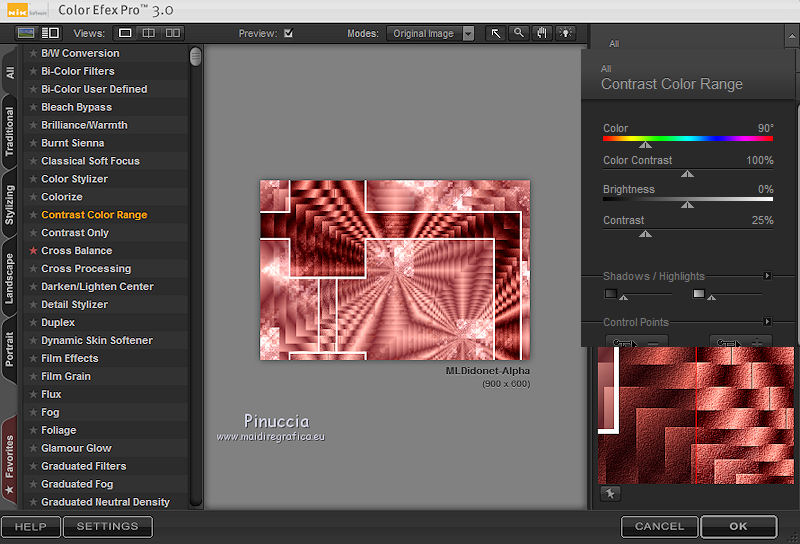Expand the Control Points section
800x544 pixels.
coord(767,322)
